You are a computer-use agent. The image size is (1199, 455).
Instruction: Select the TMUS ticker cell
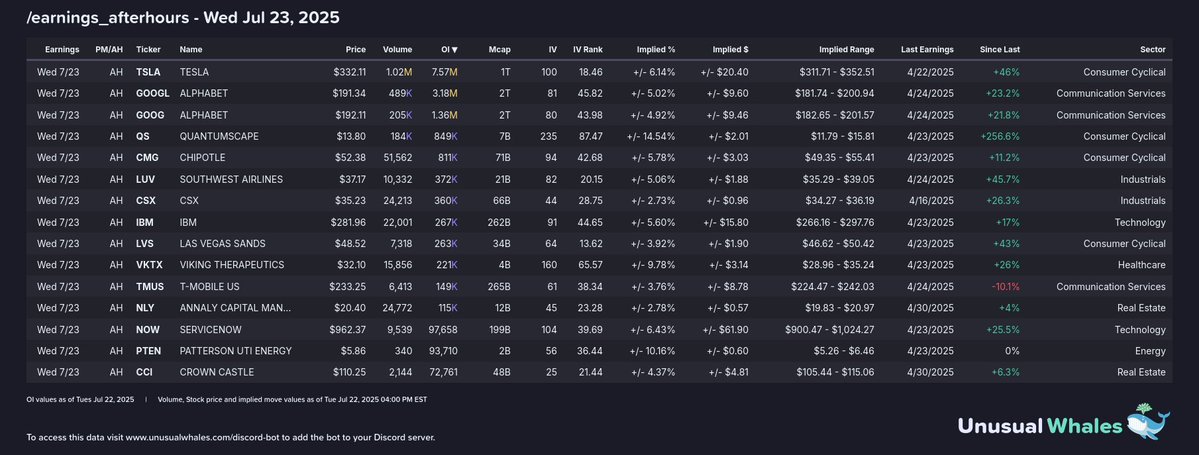pos(150,287)
